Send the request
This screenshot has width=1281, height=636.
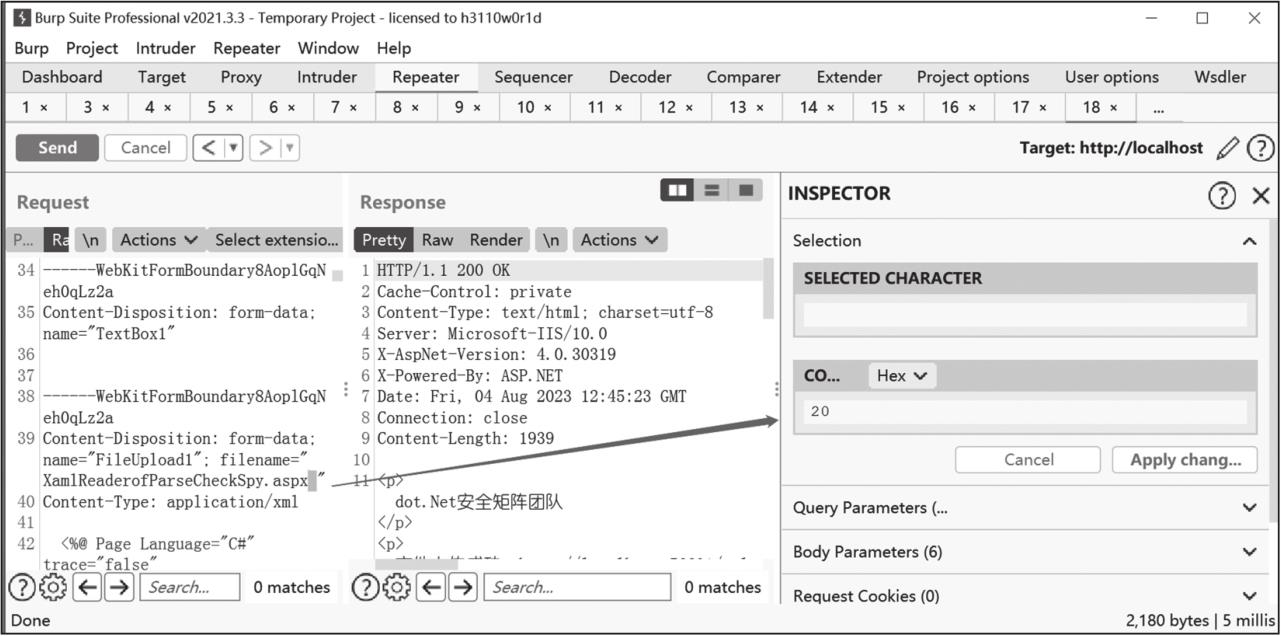tap(57, 148)
